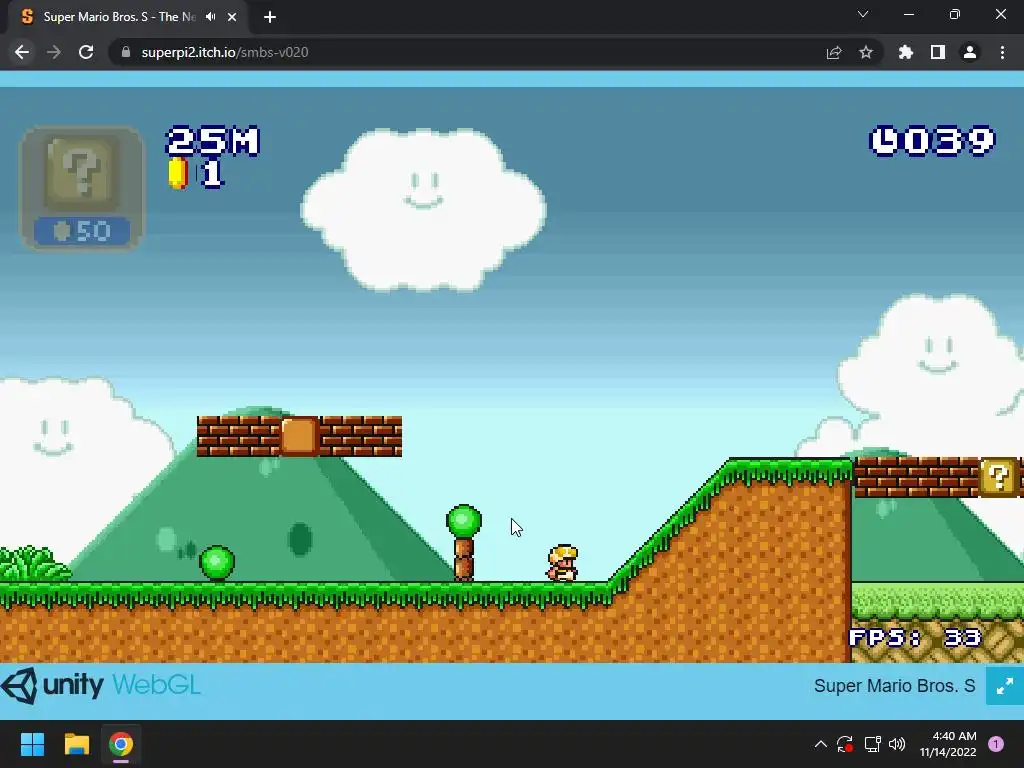
Task: Open File Explorer from the taskbar
Action: [76, 744]
